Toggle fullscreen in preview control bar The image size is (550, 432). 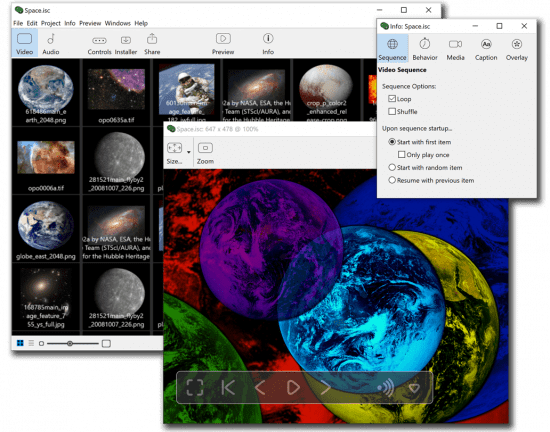point(195,388)
